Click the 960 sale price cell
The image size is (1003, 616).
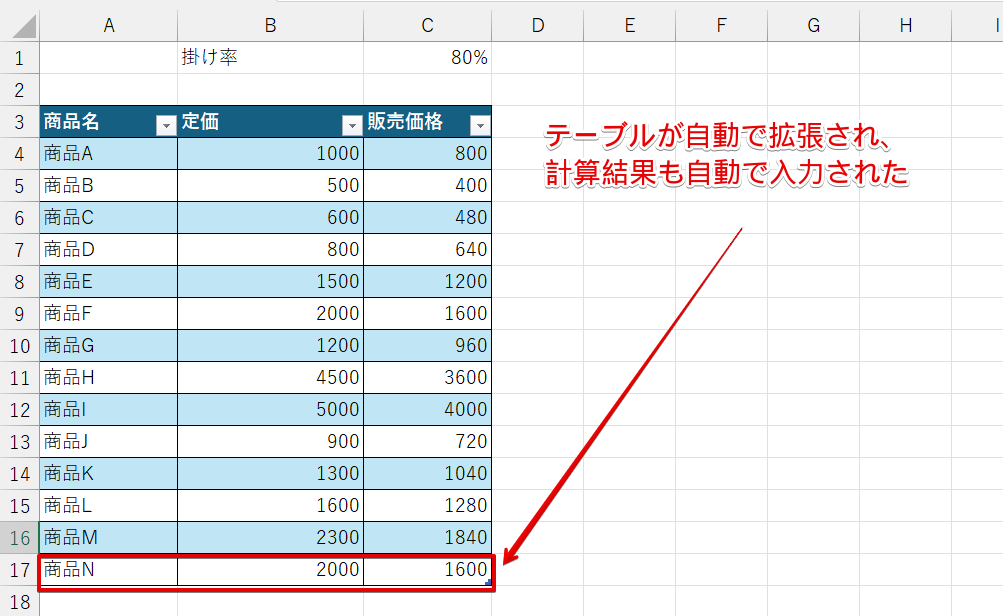point(427,345)
